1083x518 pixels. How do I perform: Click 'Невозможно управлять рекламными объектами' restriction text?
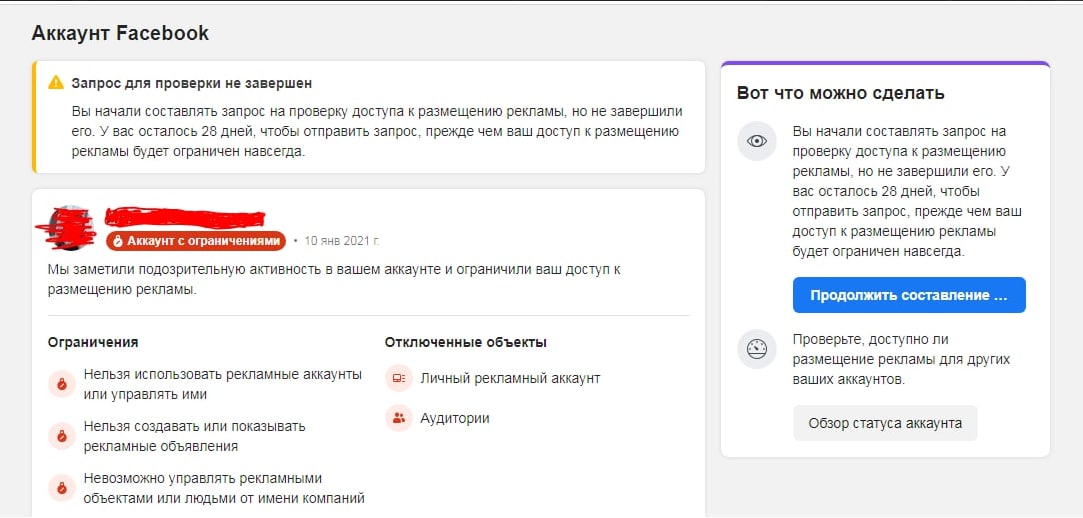(x=224, y=488)
